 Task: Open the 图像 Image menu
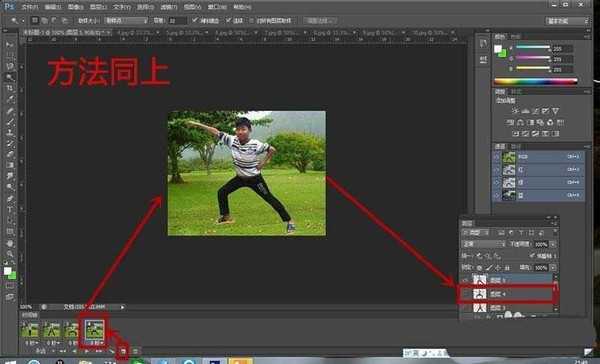coord(75,7)
